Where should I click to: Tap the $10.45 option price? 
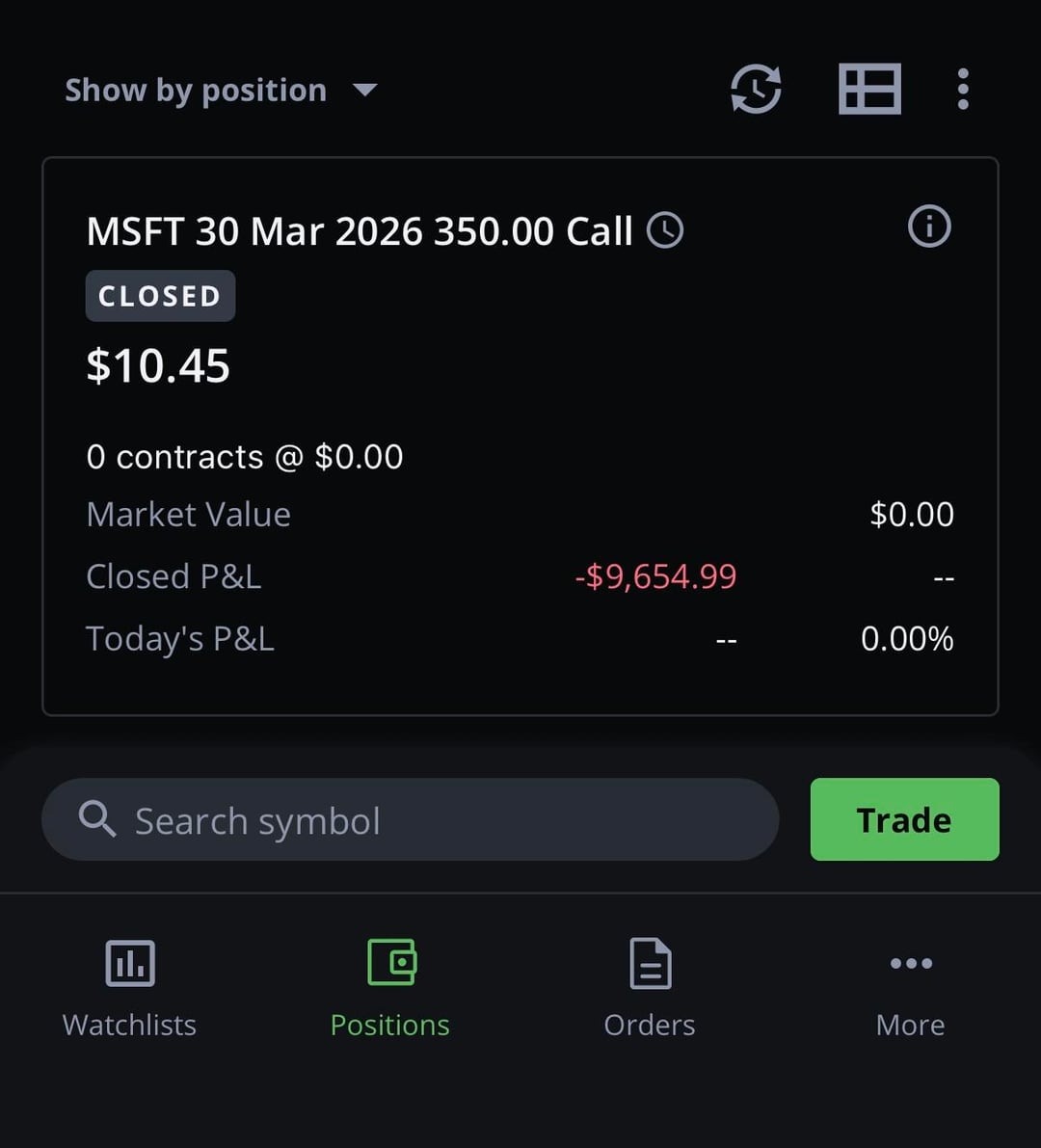[158, 366]
